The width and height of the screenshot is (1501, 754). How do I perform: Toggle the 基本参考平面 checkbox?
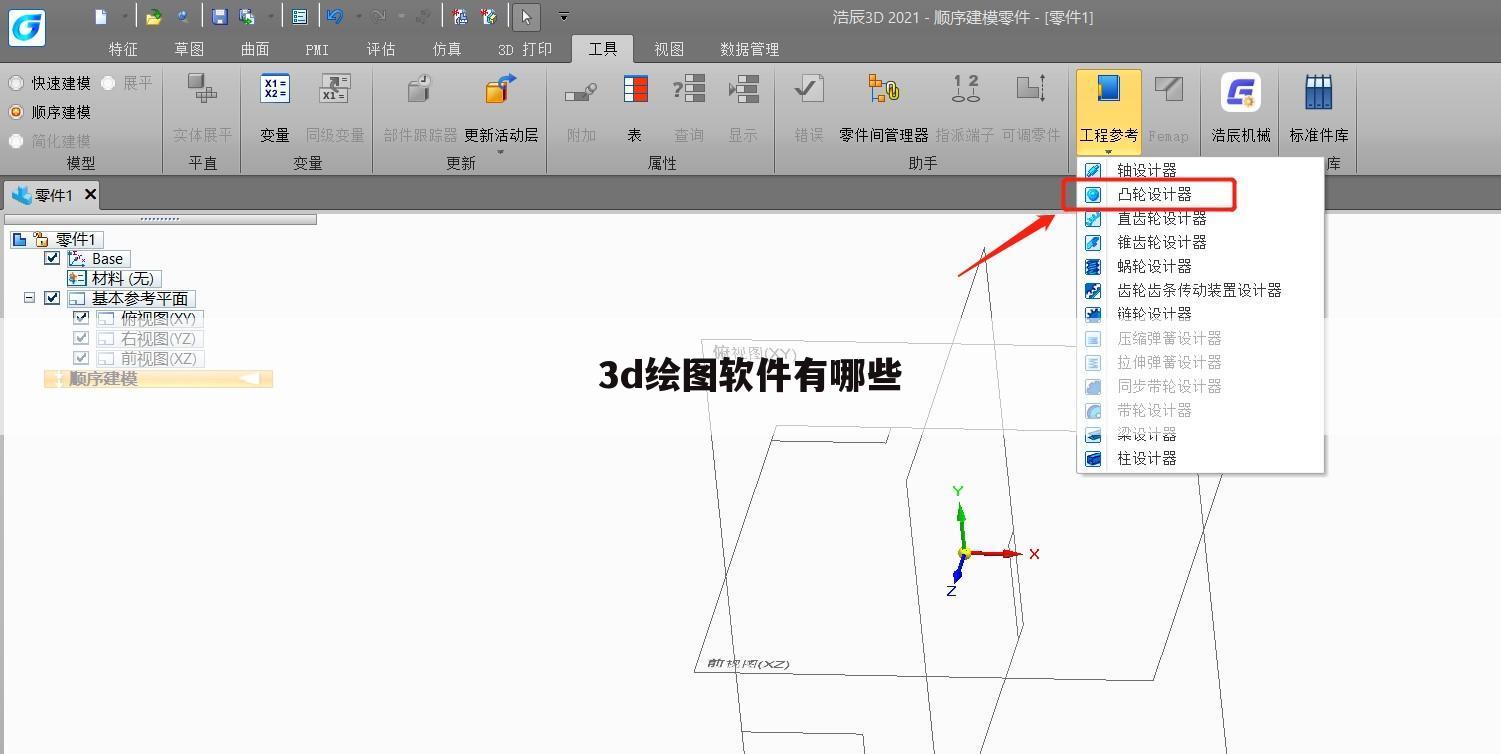[x=52, y=298]
